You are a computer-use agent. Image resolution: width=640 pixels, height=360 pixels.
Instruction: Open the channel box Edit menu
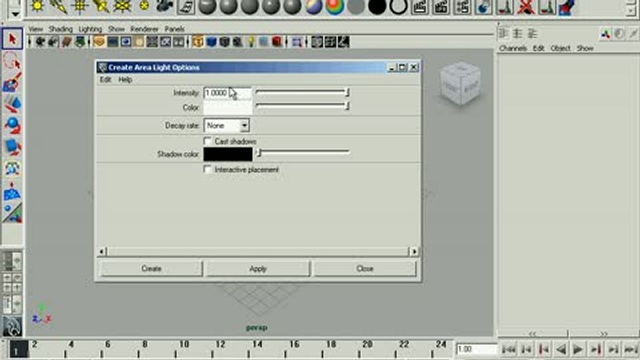coord(538,48)
